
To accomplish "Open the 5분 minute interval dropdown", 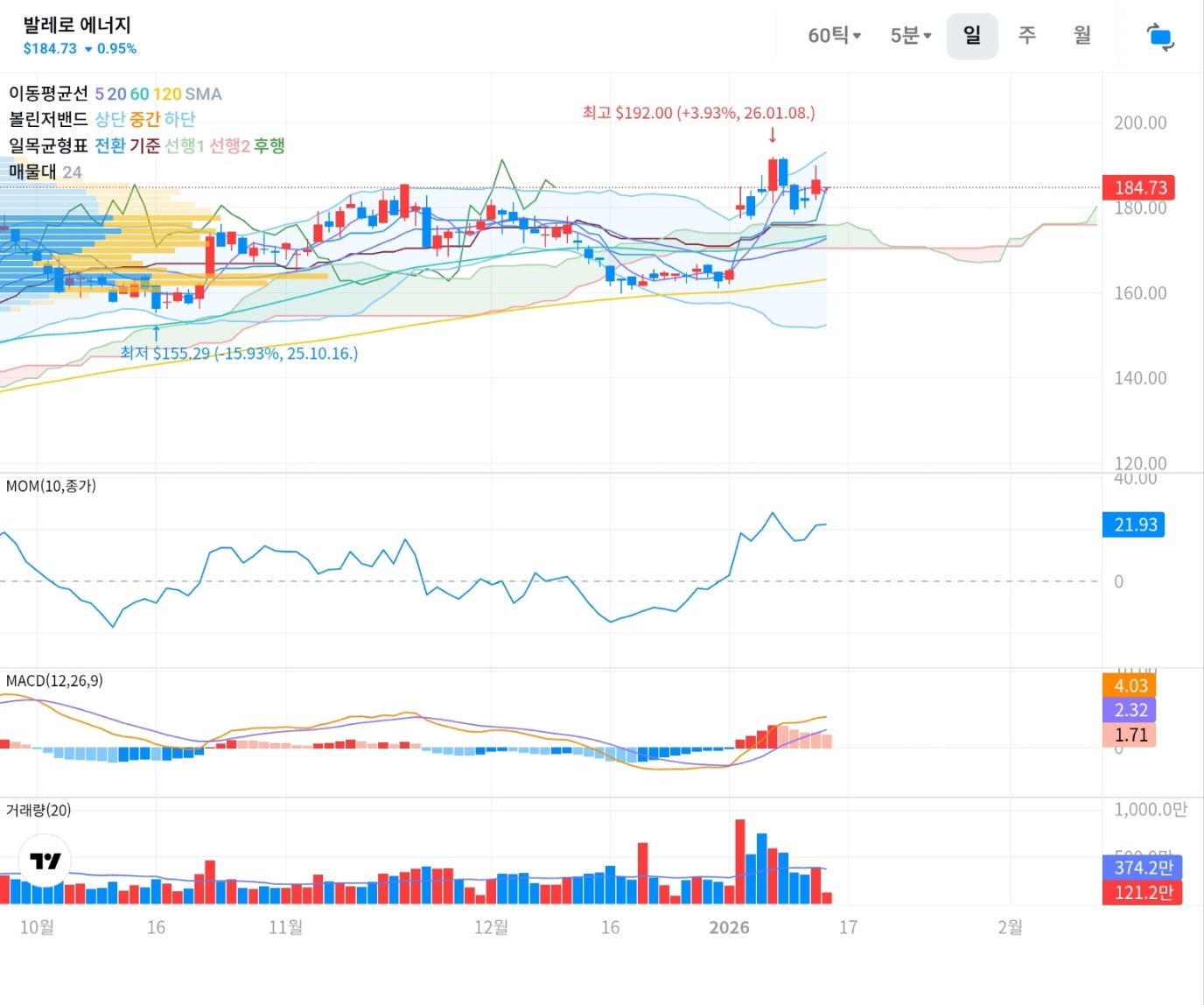I will 910,36.
